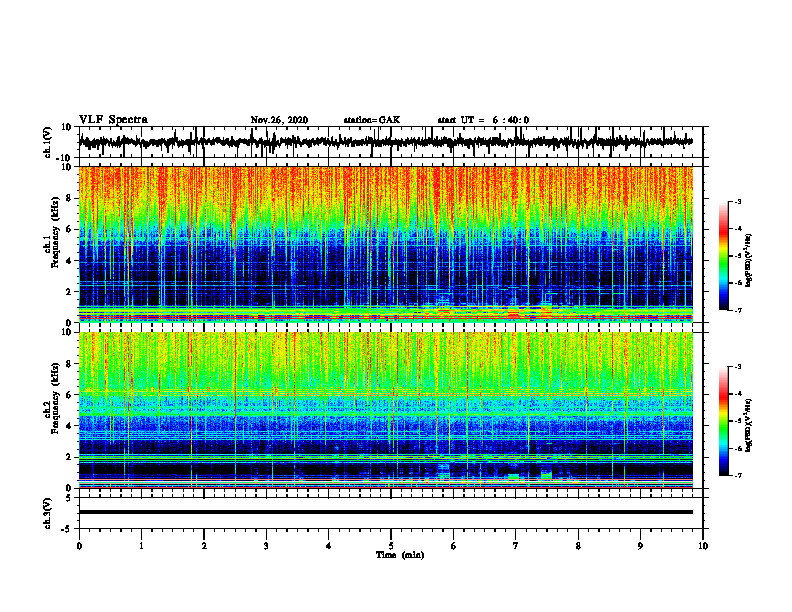
Task: Click time axis tick label "3"
Action: tap(266, 546)
